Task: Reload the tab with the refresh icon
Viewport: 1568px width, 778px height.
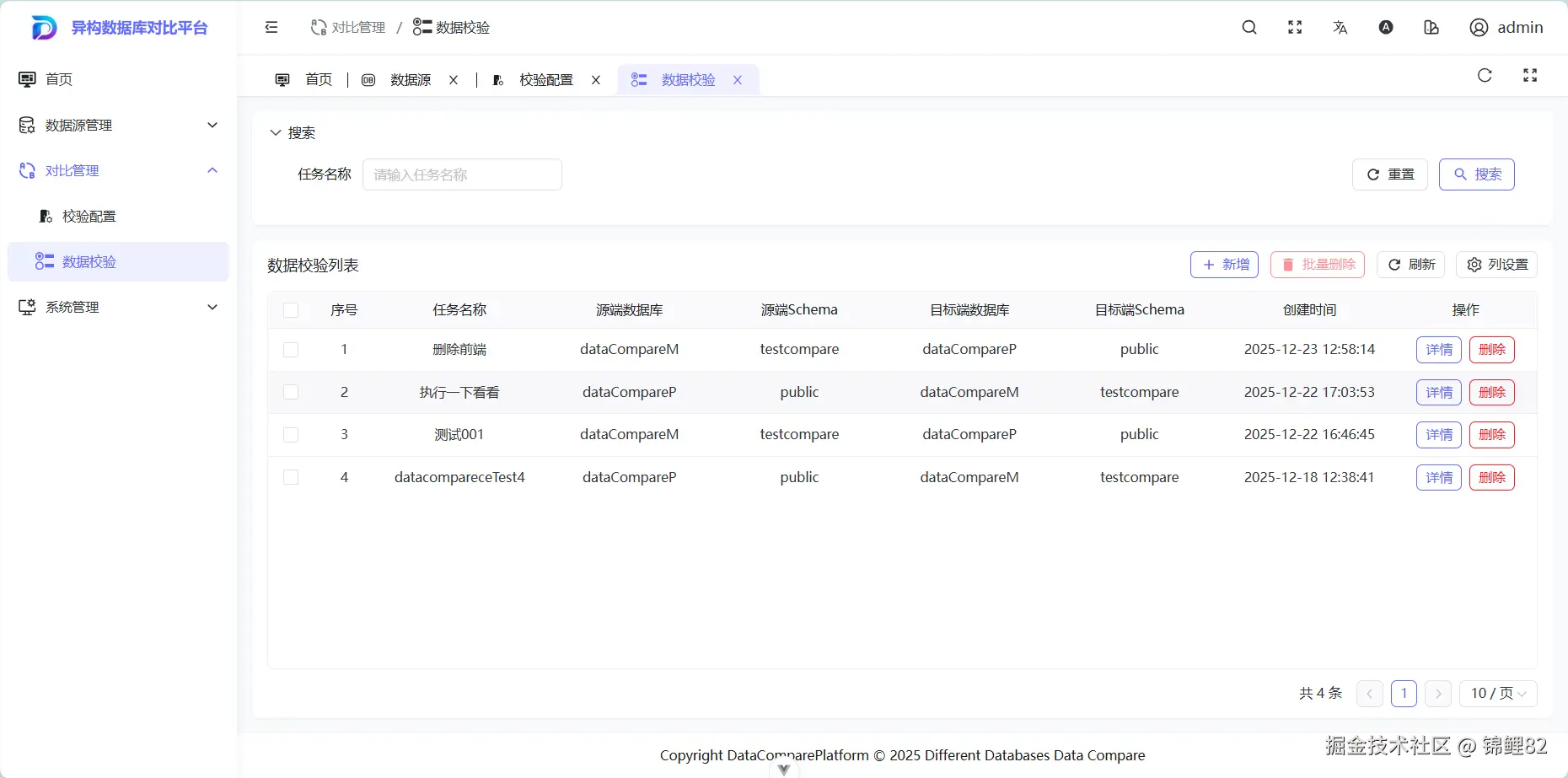Action: coord(1485,75)
